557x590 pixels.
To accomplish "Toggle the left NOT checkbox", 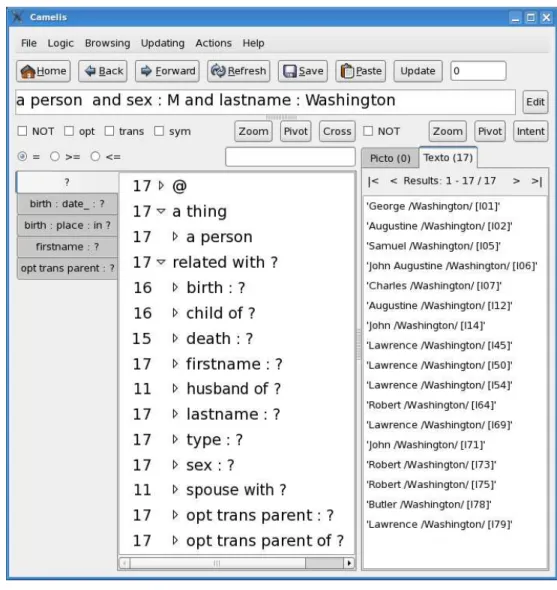I will (x=23, y=131).
